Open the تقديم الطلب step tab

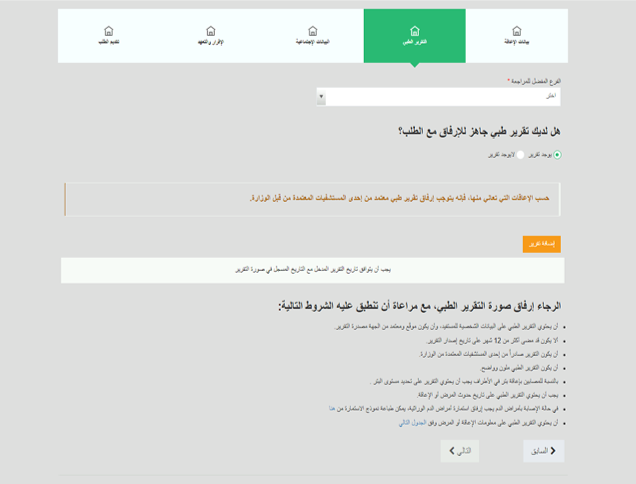point(109,36)
